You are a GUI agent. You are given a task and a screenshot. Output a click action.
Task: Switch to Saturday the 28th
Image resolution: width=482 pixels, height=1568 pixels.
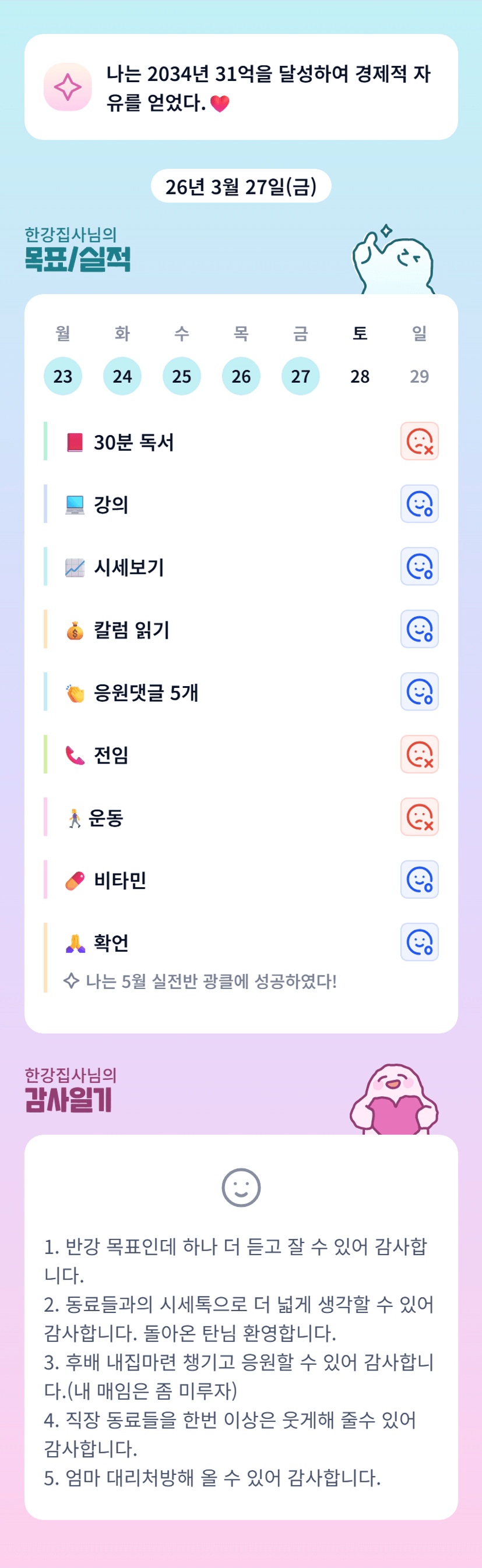pos(360,376)
